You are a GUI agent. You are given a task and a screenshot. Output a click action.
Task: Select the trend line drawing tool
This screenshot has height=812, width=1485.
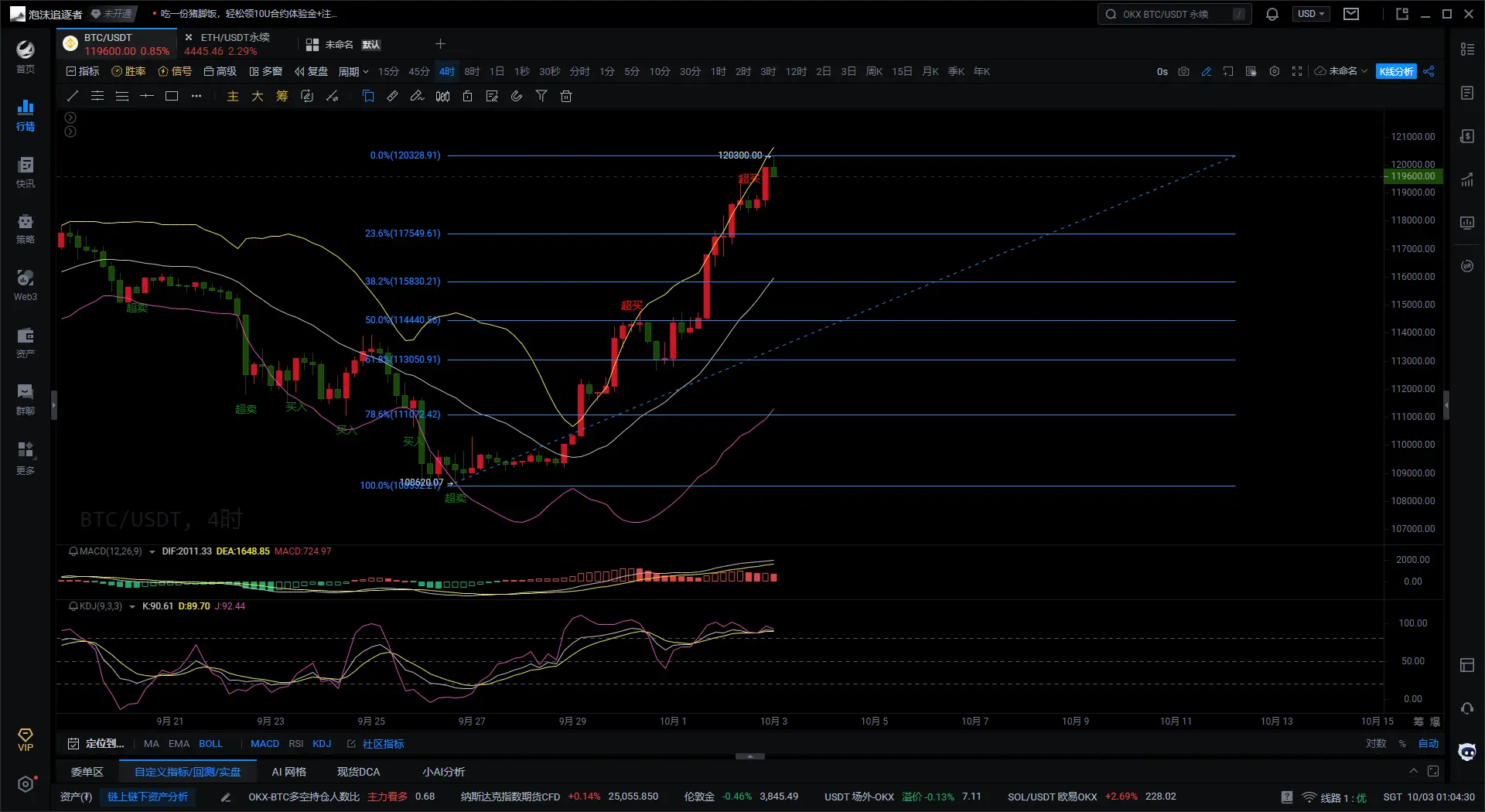click(x=73, y=96)
